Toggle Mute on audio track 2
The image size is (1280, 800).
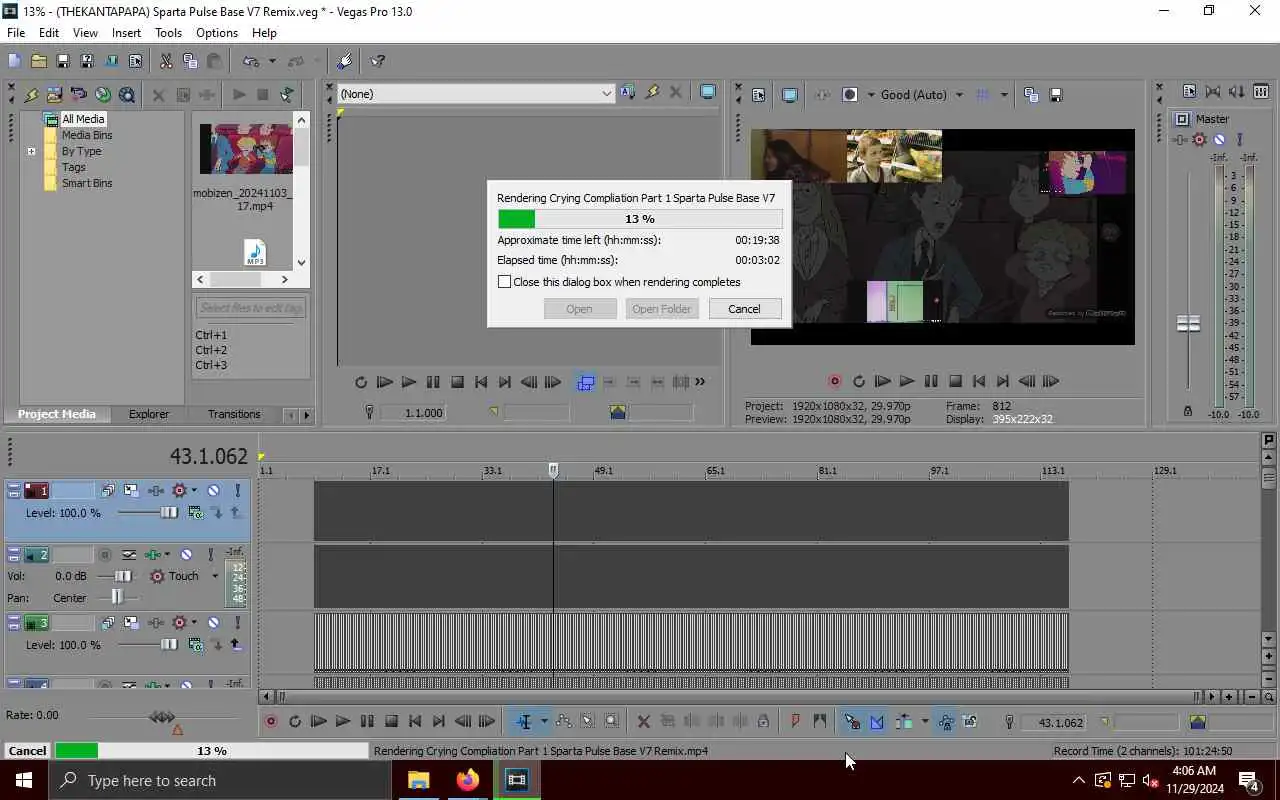[x=186, y=554]
